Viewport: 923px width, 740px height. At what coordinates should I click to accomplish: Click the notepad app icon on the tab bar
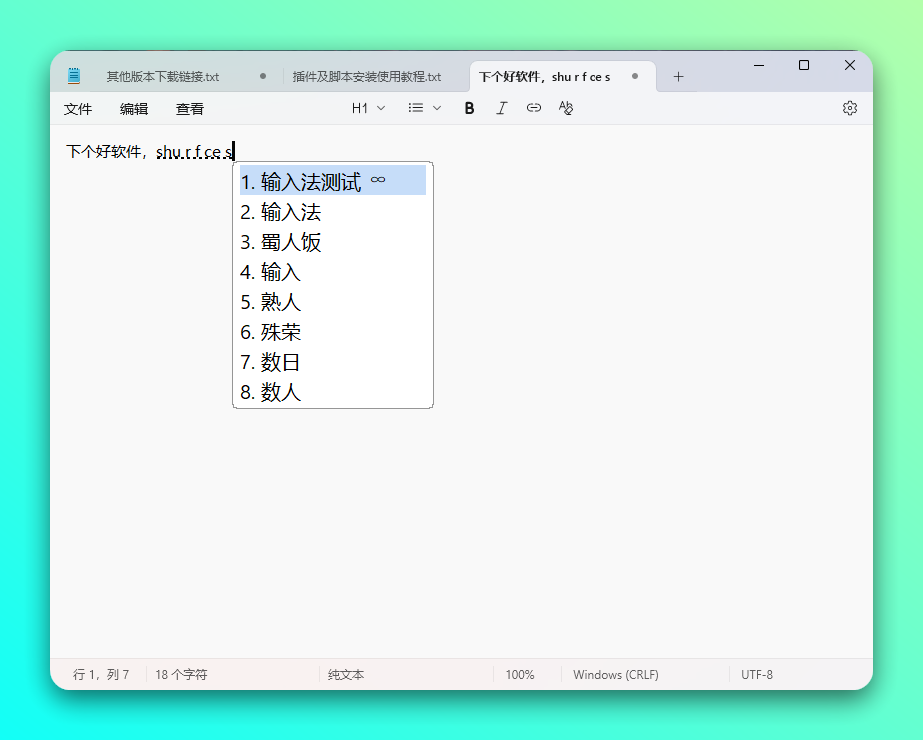point(73,75)
